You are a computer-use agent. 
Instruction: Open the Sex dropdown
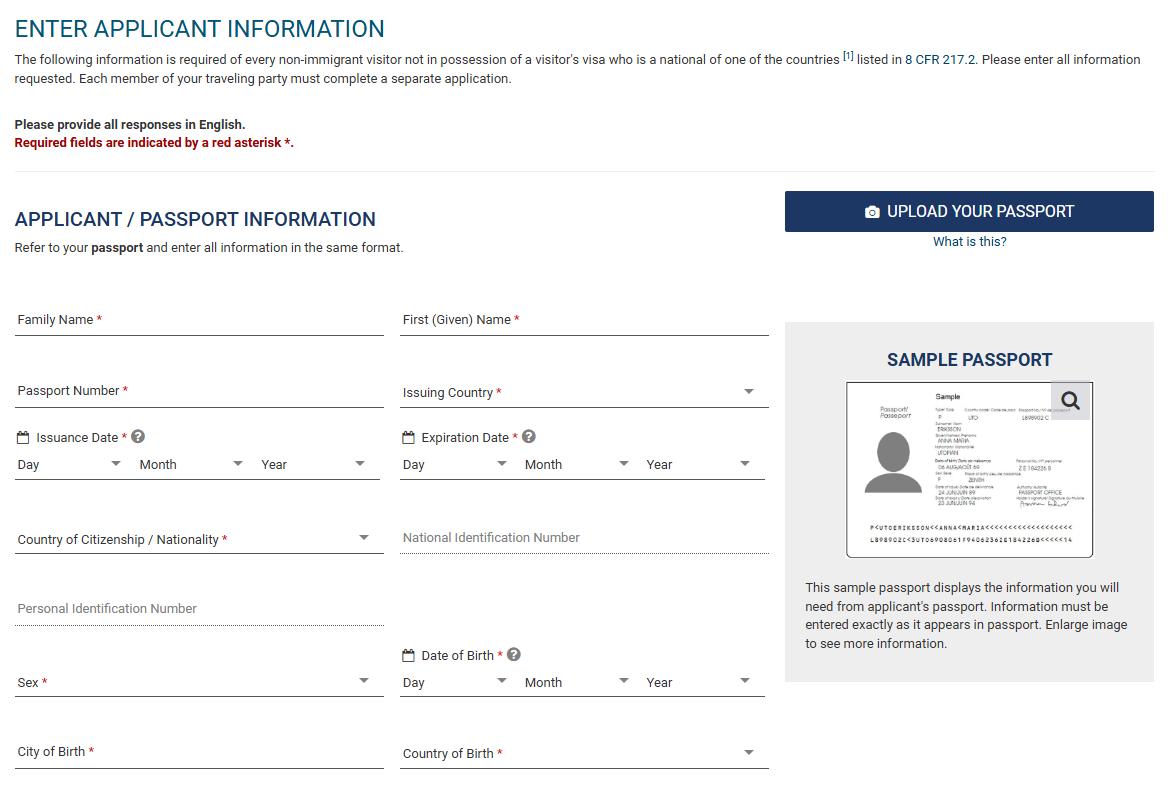pyautogui.click(x=364, y=680)
